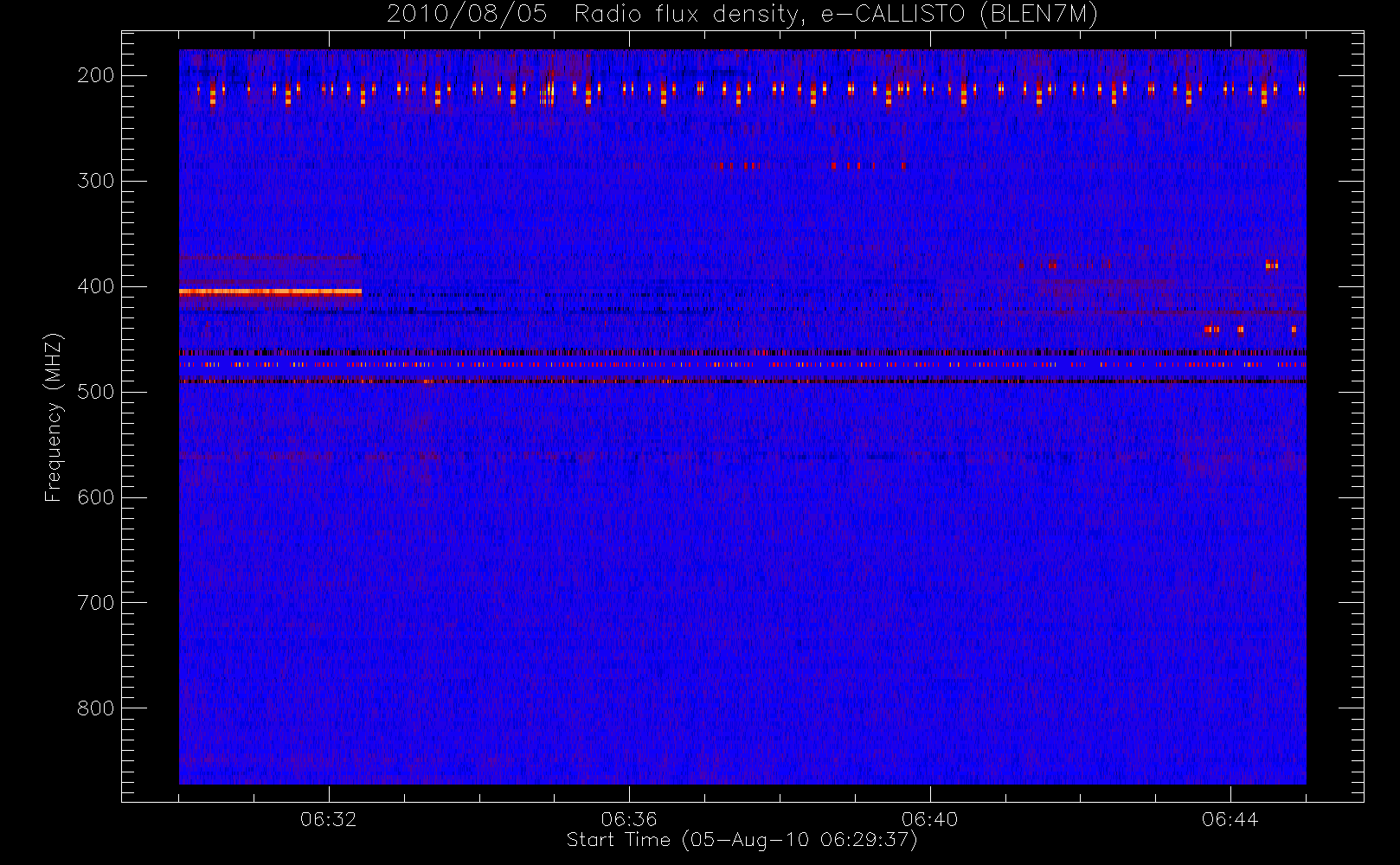Click the bright emission band near 405 MHz
1400x865 pixels.
click(270, 292)
